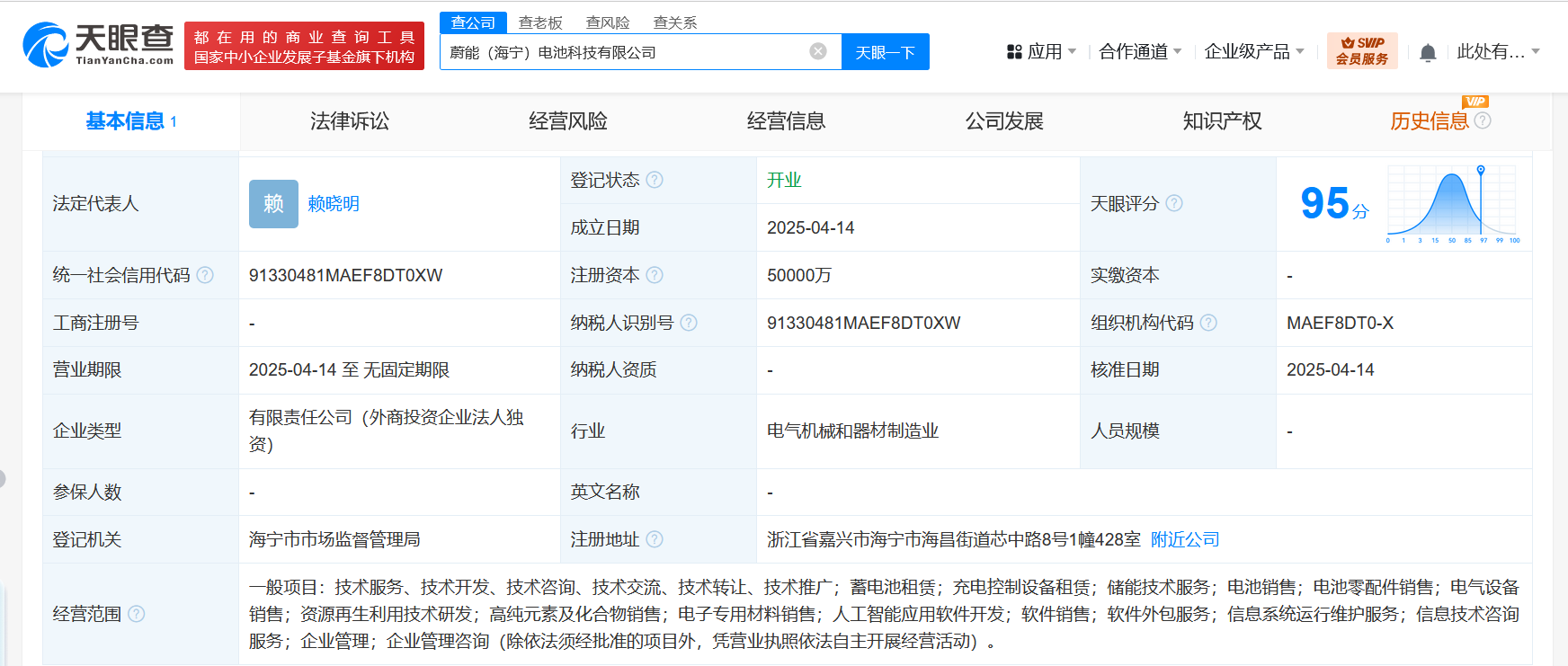1568x666 pixels.
Task: Clear the search box text
Action: coord(817,51)
